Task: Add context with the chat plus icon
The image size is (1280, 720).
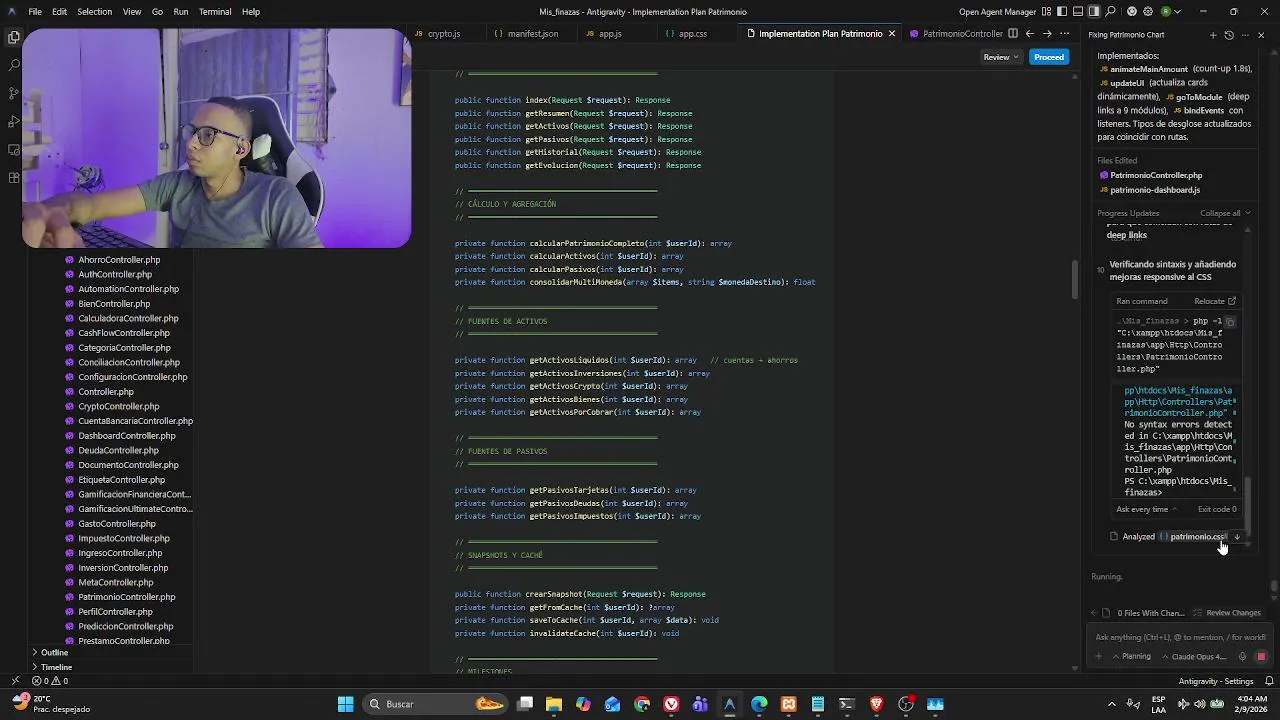Action: 1098,657
